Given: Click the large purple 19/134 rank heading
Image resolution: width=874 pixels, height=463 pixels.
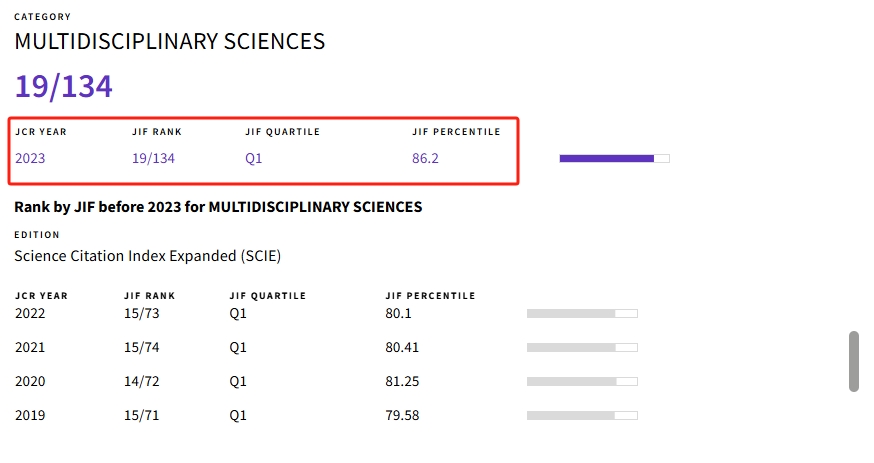Looking at the screenshot, I should [x=64, y=86].
